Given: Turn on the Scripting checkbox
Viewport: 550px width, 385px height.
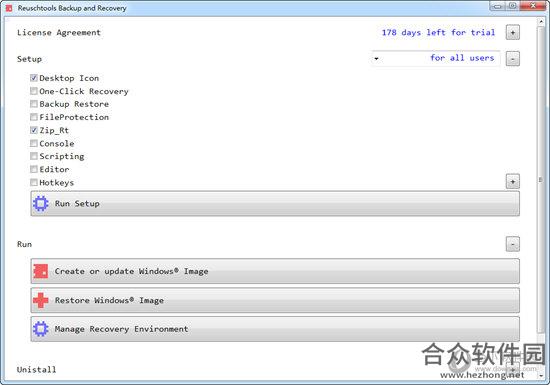Looking at the screenshot, I should click(34, 156).
